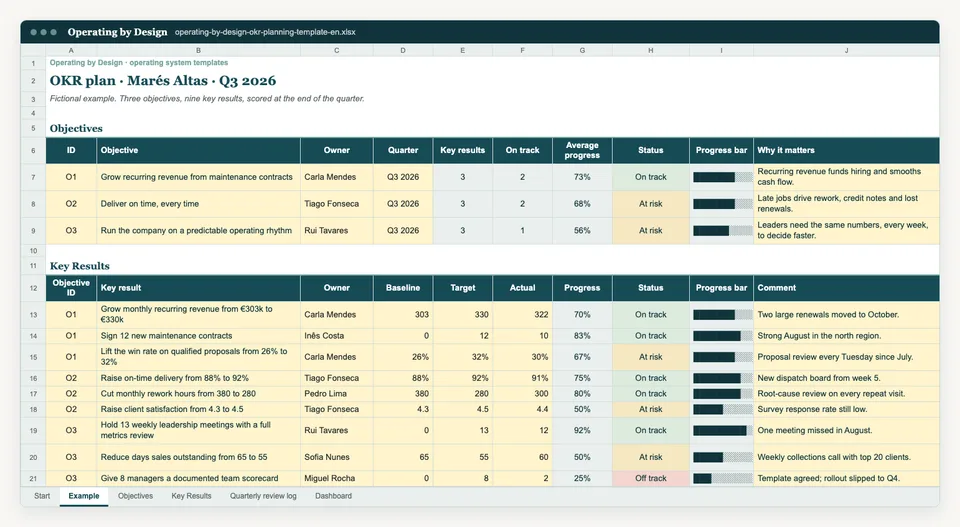Image resolution: width=960 pixels, height=527 pixels.
Task: Click the Key Results section heading
Action: [80, 266]
